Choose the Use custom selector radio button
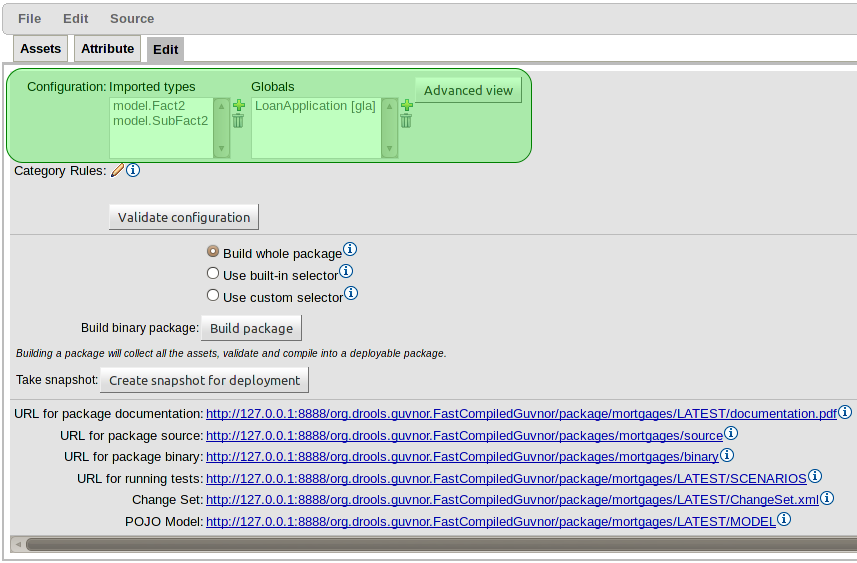The height and width of the screenshot is (563, 857). click(x=212, y=296)
